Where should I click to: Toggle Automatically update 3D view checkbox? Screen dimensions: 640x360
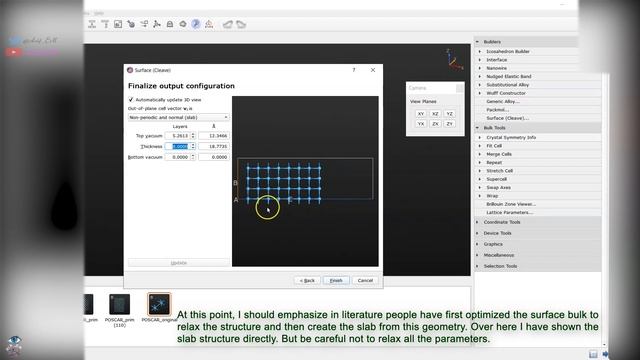[x=131, y=100]
